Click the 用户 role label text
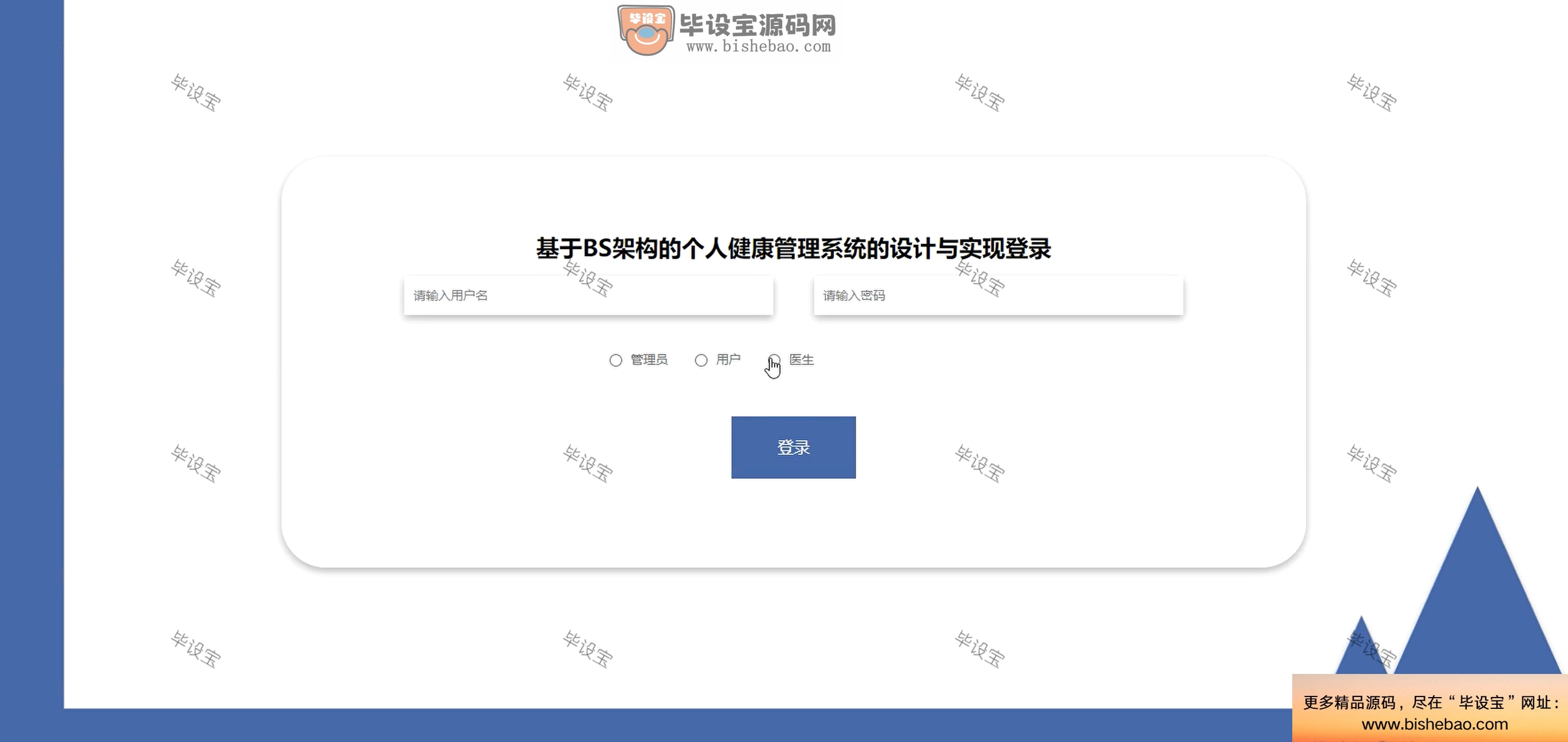The width and height of the screenshot is (1568, 742). coord(728,360)
